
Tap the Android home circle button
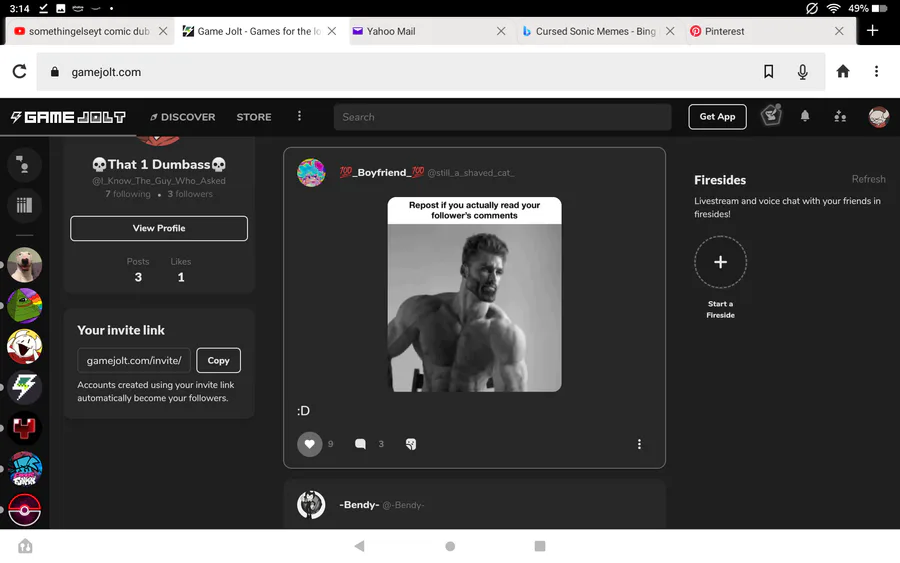[x=450, y=546]
